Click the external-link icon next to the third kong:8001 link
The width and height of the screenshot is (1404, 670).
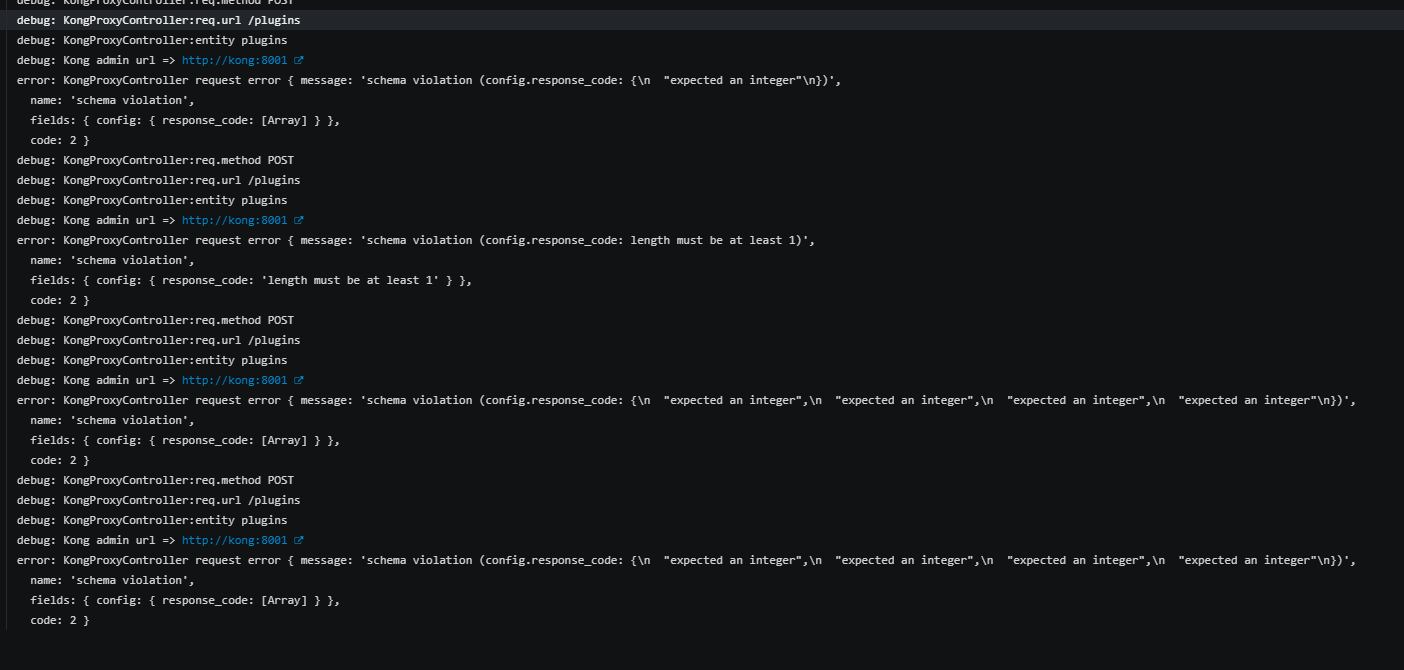299,380
